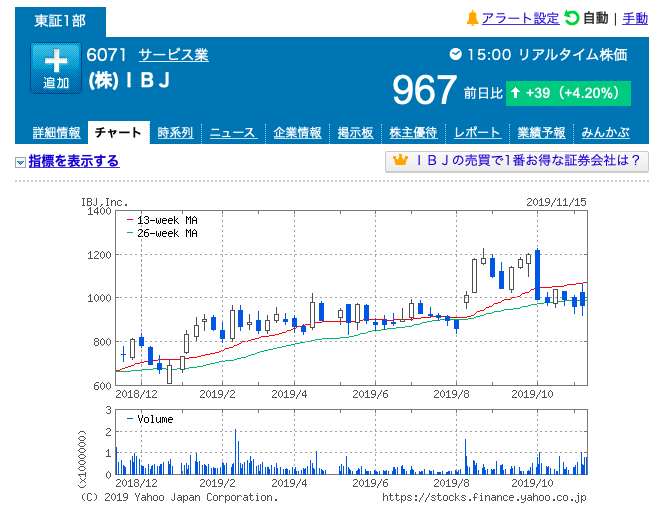Image resolution: width=658 pixels, height=512 pixels.
Task: Go to the 企業情報 tab
Action: click(297, 133)
